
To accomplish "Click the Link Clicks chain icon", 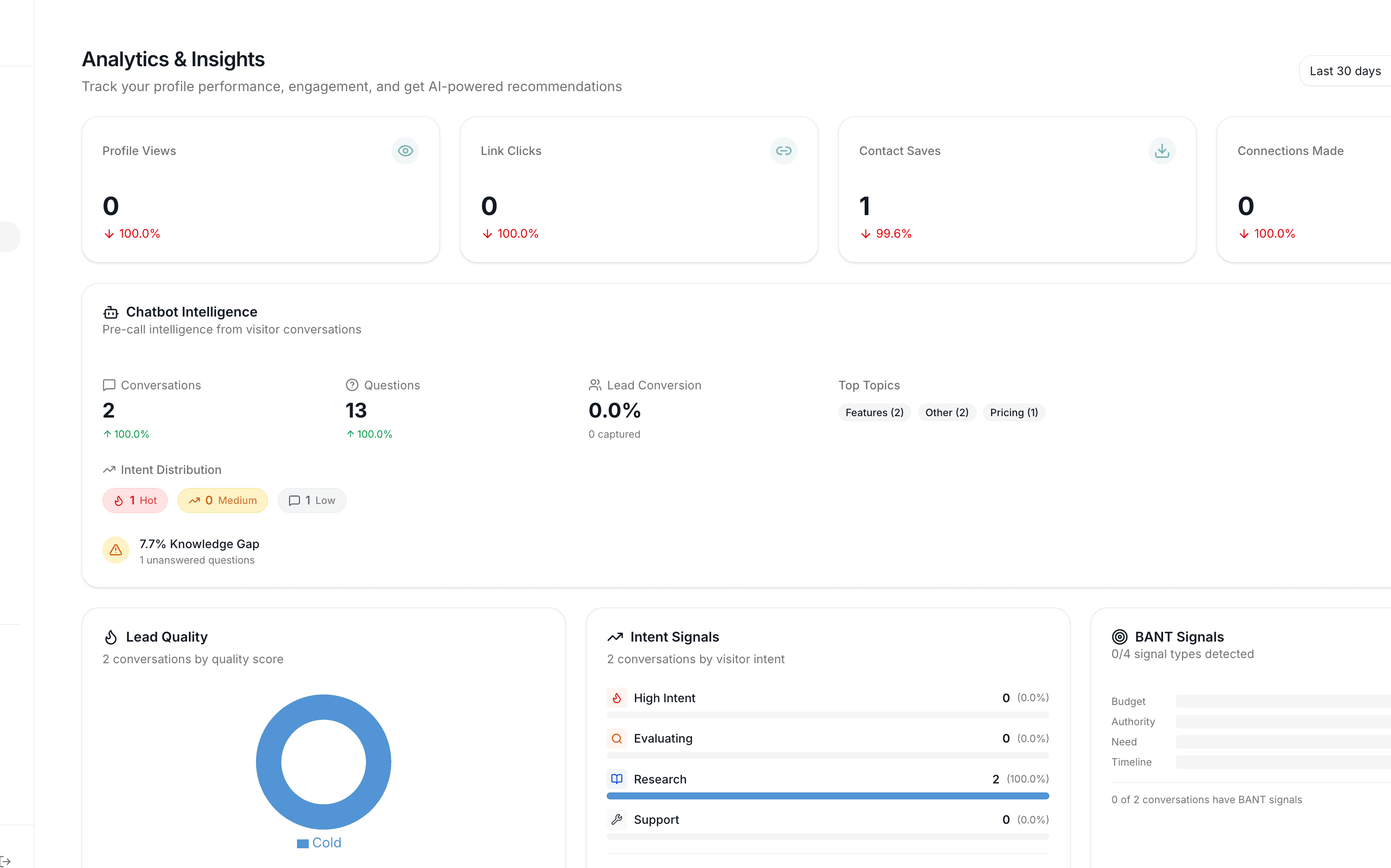I will pos(783,150).
